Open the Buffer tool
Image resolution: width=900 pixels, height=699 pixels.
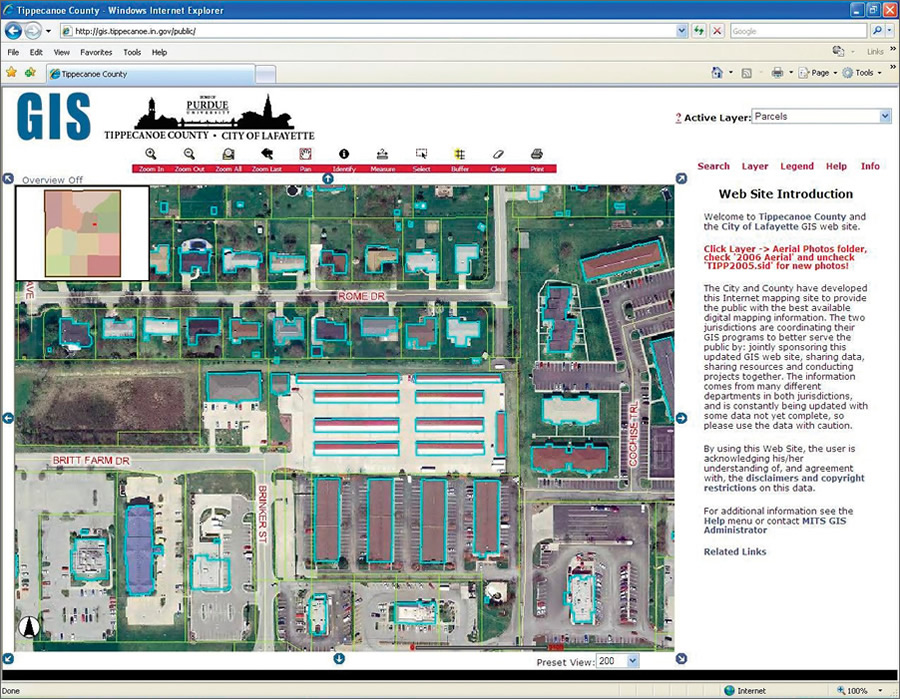pos(460,154)
